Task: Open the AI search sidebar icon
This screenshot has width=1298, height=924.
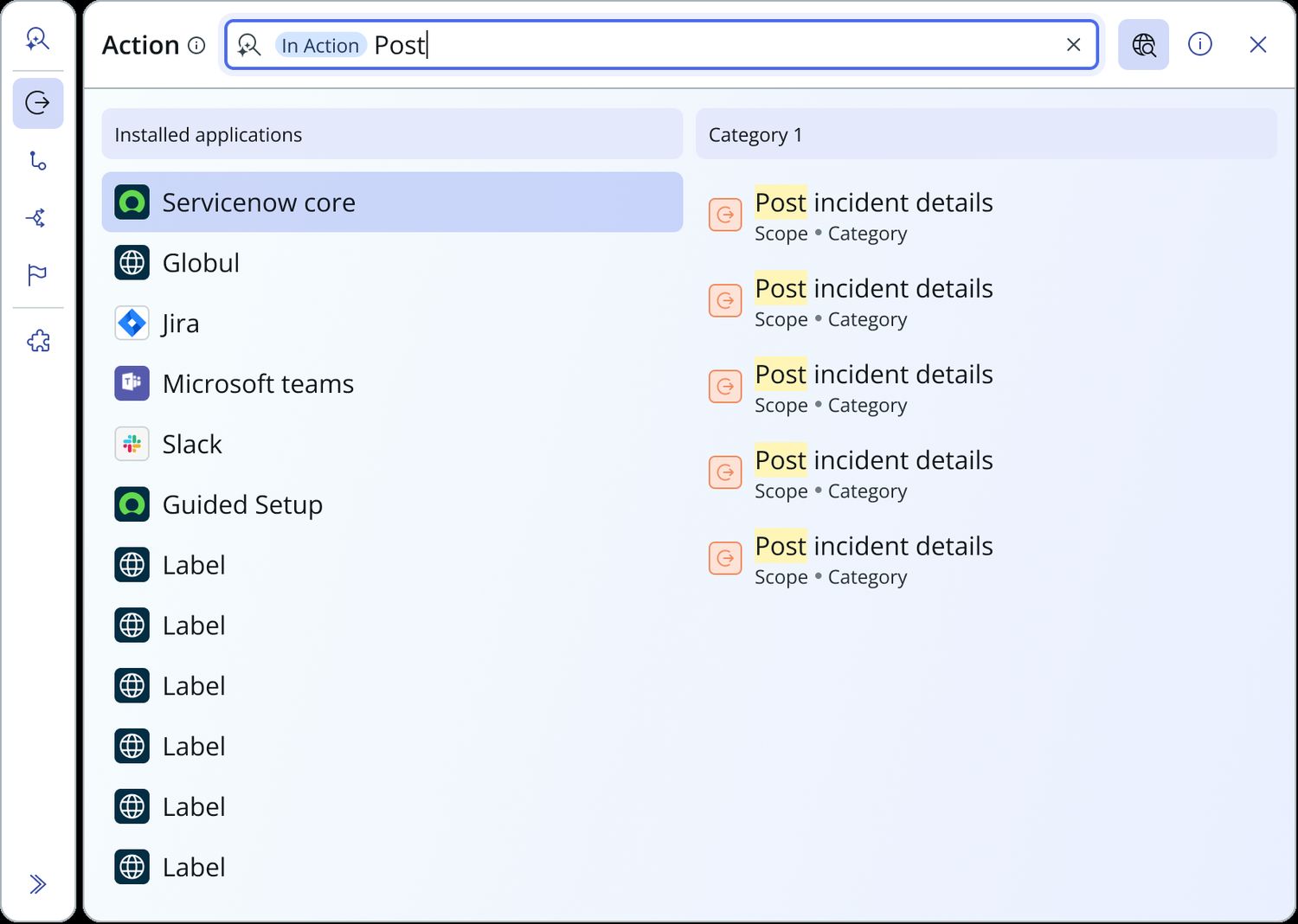Action: [37, 39]
